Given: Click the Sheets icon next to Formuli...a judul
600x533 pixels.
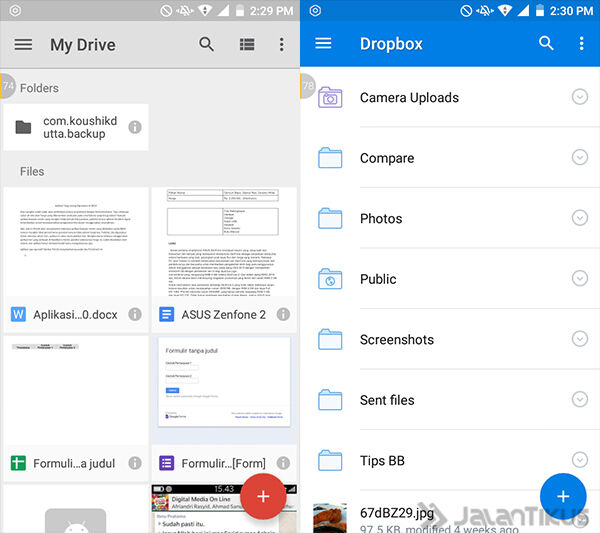Looking at the screenshot, I should coord(18,463).
